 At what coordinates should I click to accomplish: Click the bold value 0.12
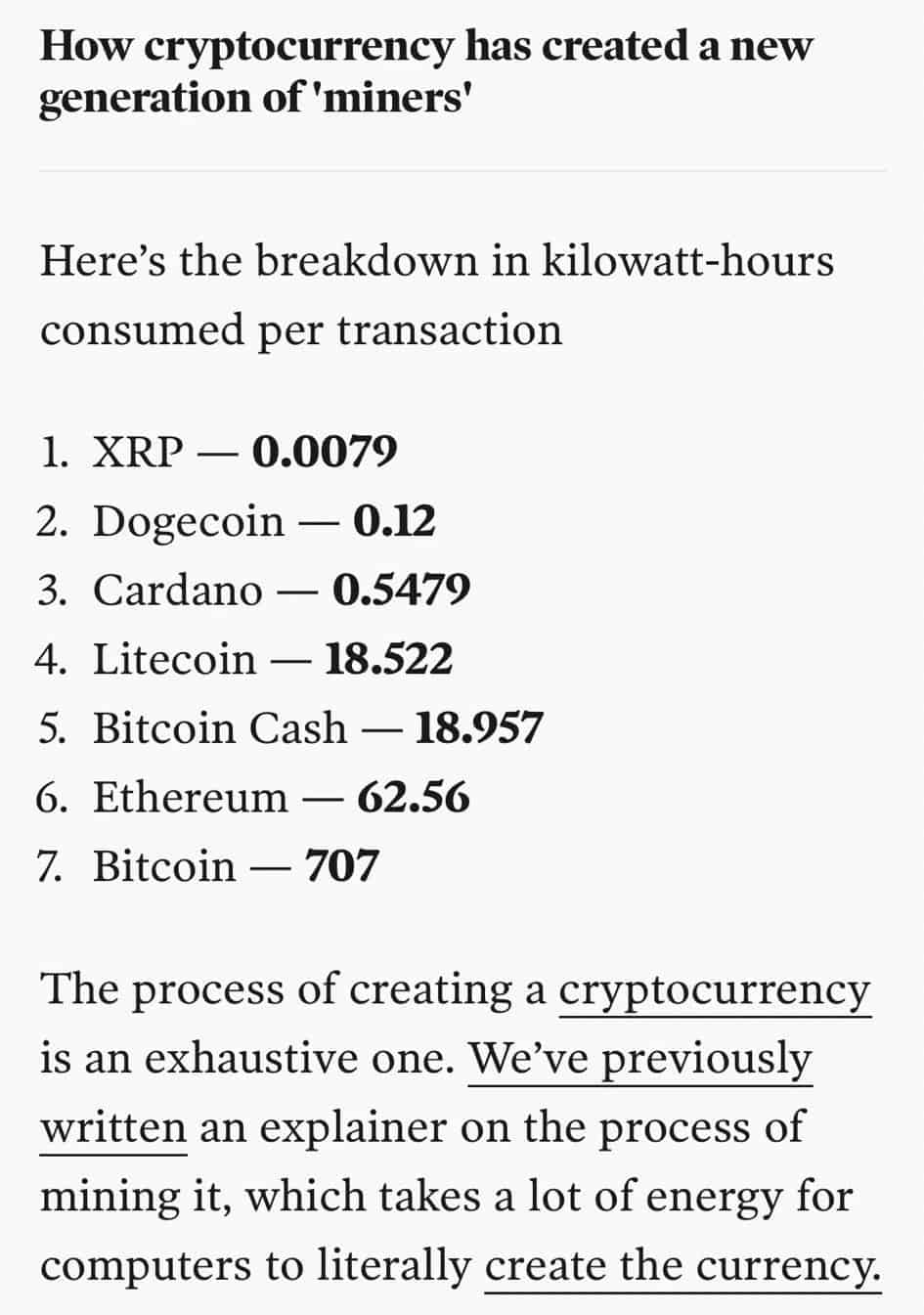pyautogui.click(x=394, y=521)
